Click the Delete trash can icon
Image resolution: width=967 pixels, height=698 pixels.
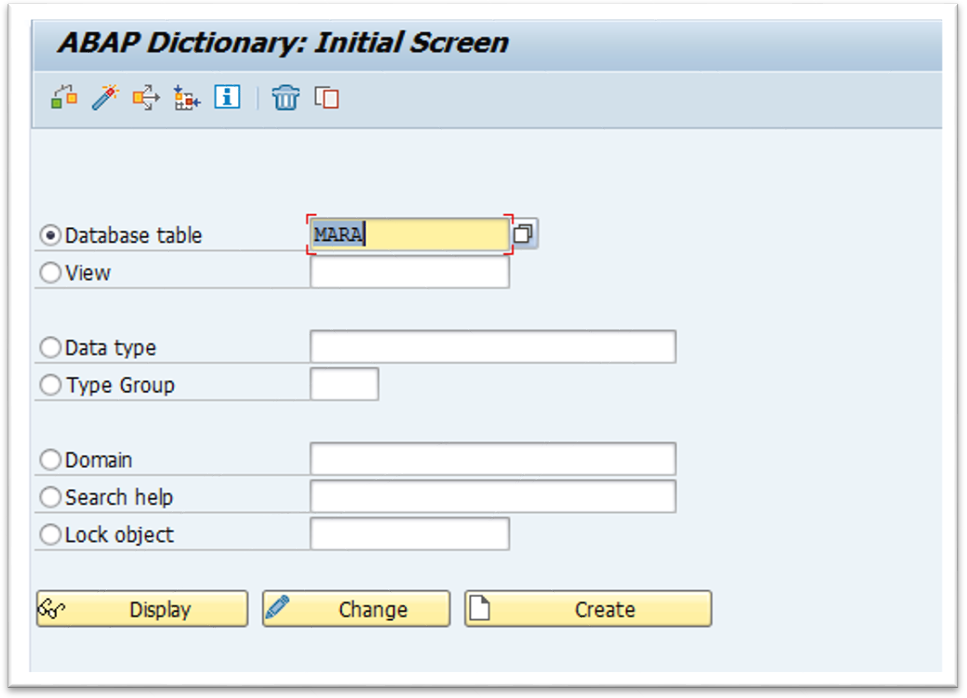point(286,97)
